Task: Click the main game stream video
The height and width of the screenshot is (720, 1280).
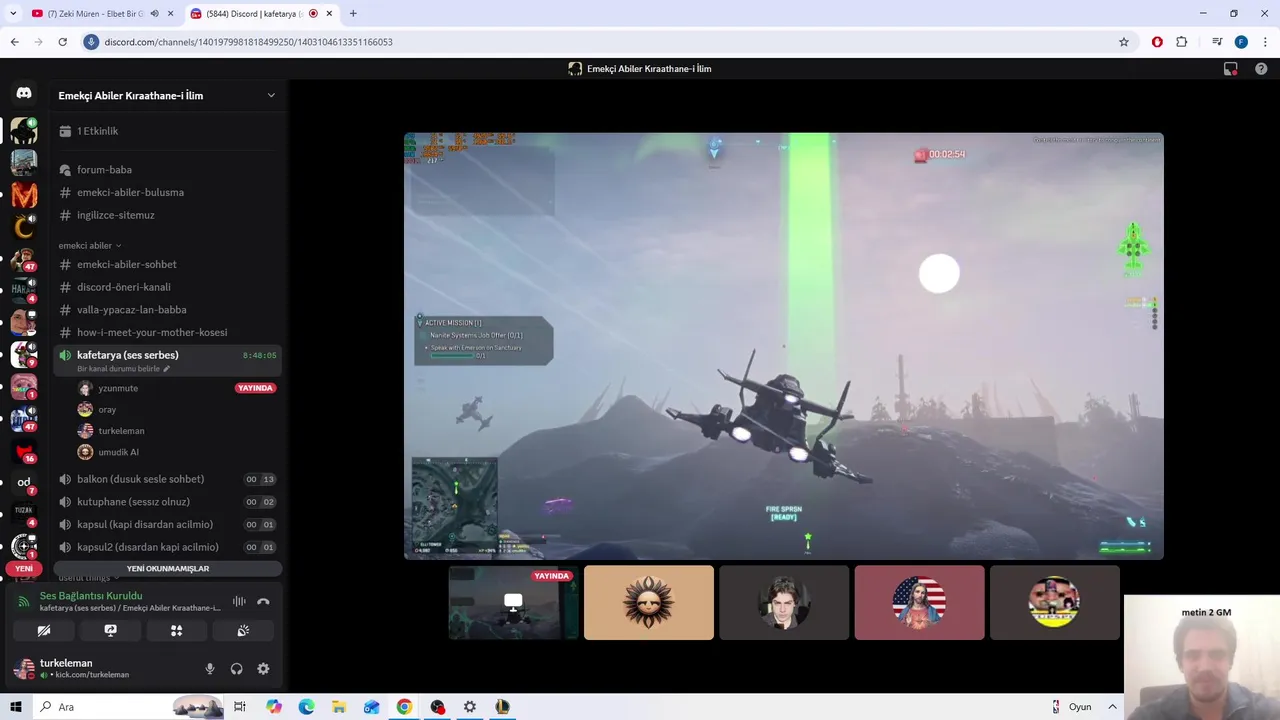Action: [x=784, y=346]
